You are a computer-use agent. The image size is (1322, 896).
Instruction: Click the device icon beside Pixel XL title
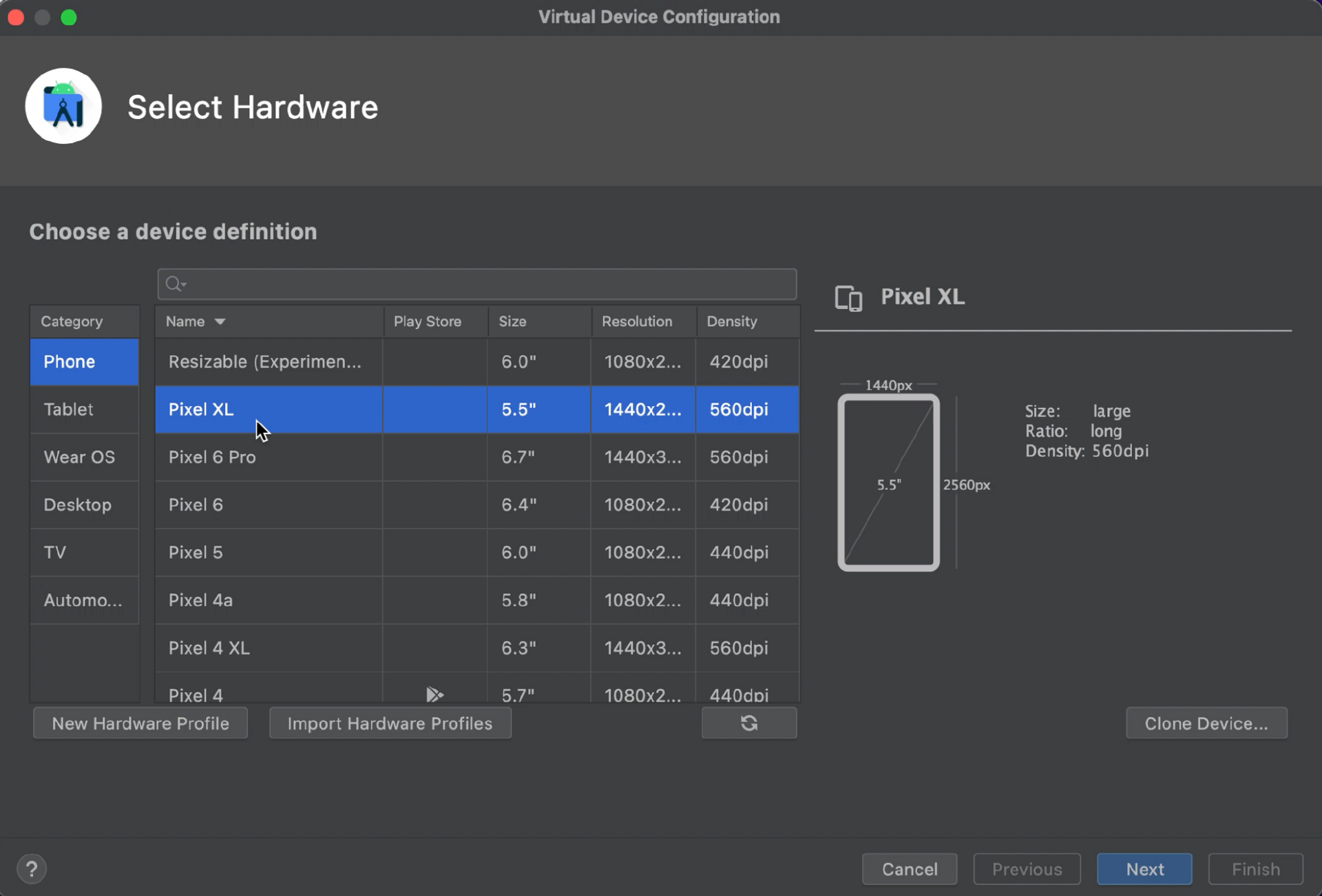pos(848,298)
